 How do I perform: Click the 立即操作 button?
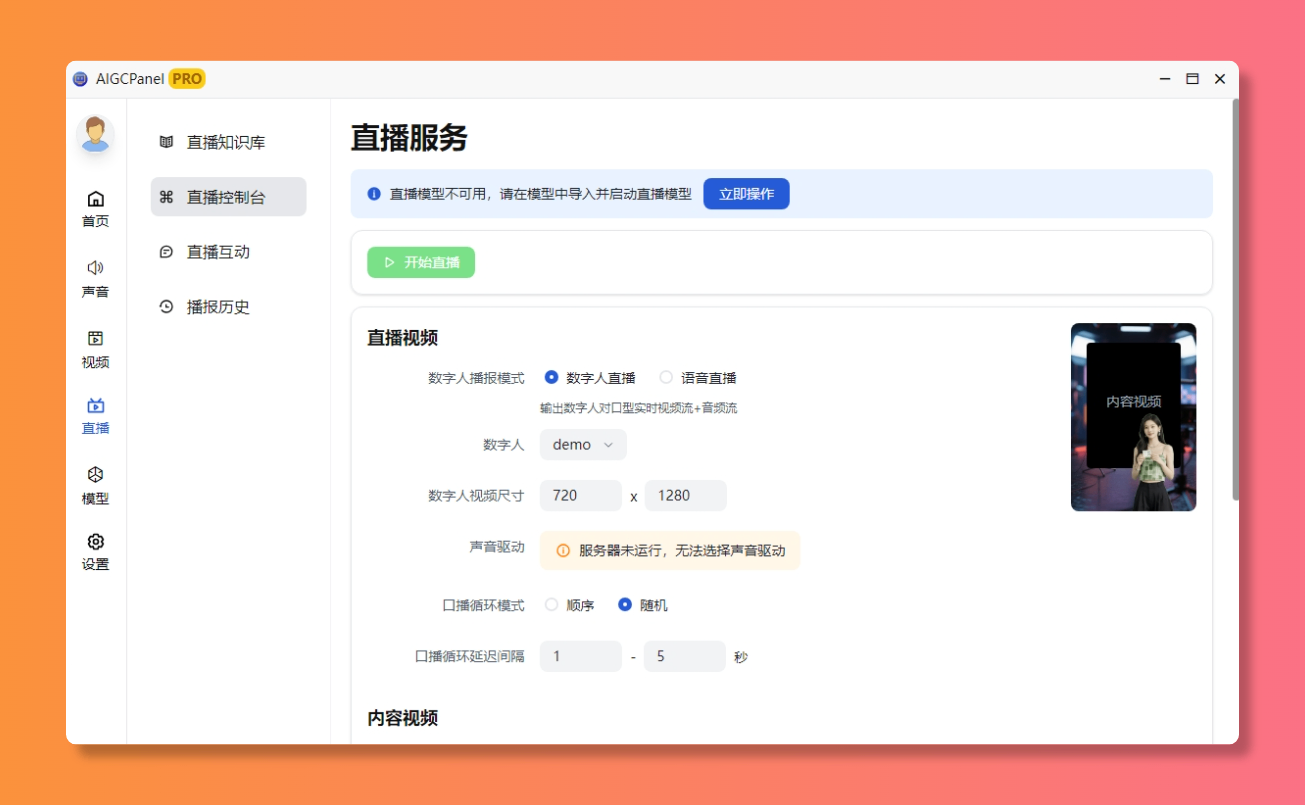coord(746,194)
